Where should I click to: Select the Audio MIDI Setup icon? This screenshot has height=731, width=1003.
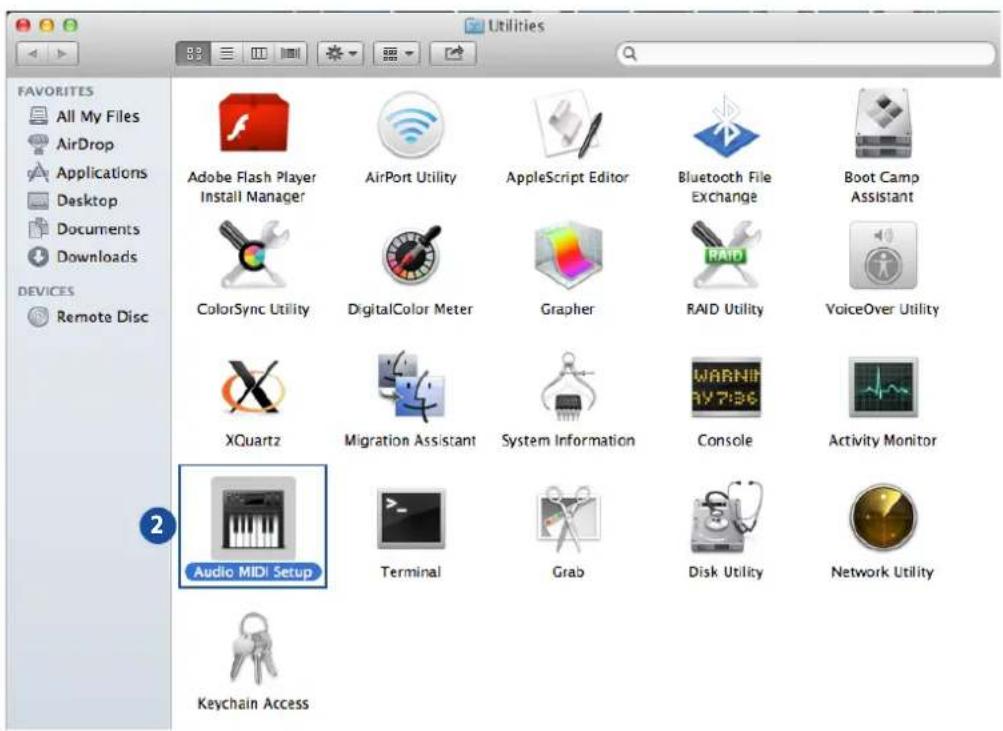point(253,518)
